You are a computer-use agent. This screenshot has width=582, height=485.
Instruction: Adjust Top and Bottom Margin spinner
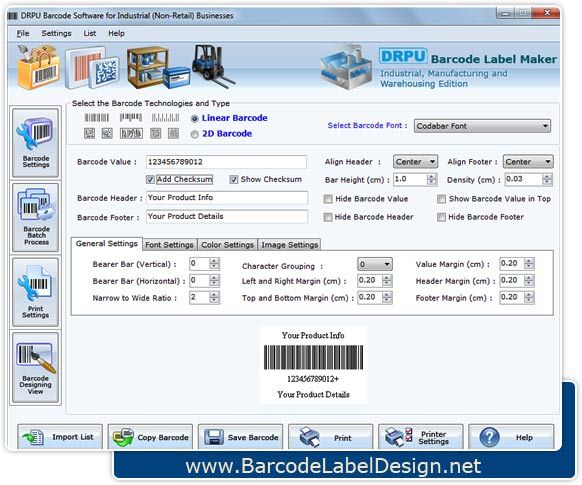pos(387,297)
